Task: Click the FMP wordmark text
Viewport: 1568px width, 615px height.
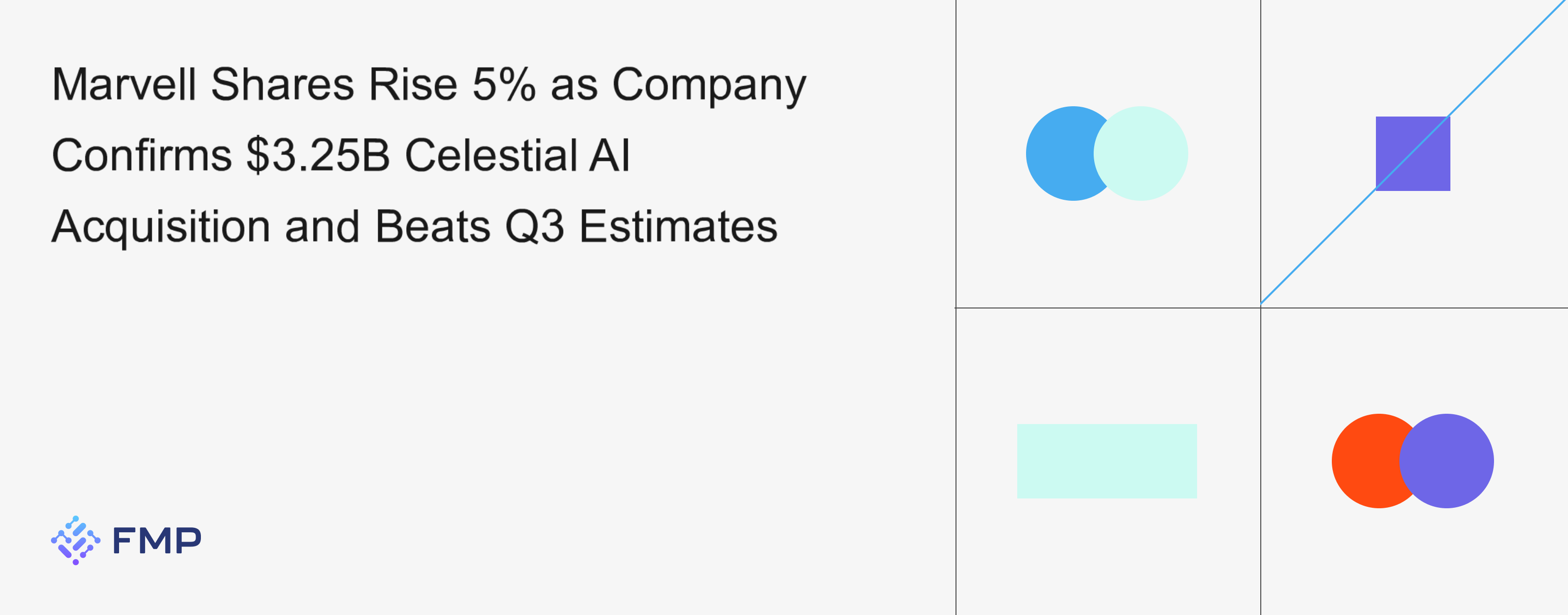Action: click(157, 540)
